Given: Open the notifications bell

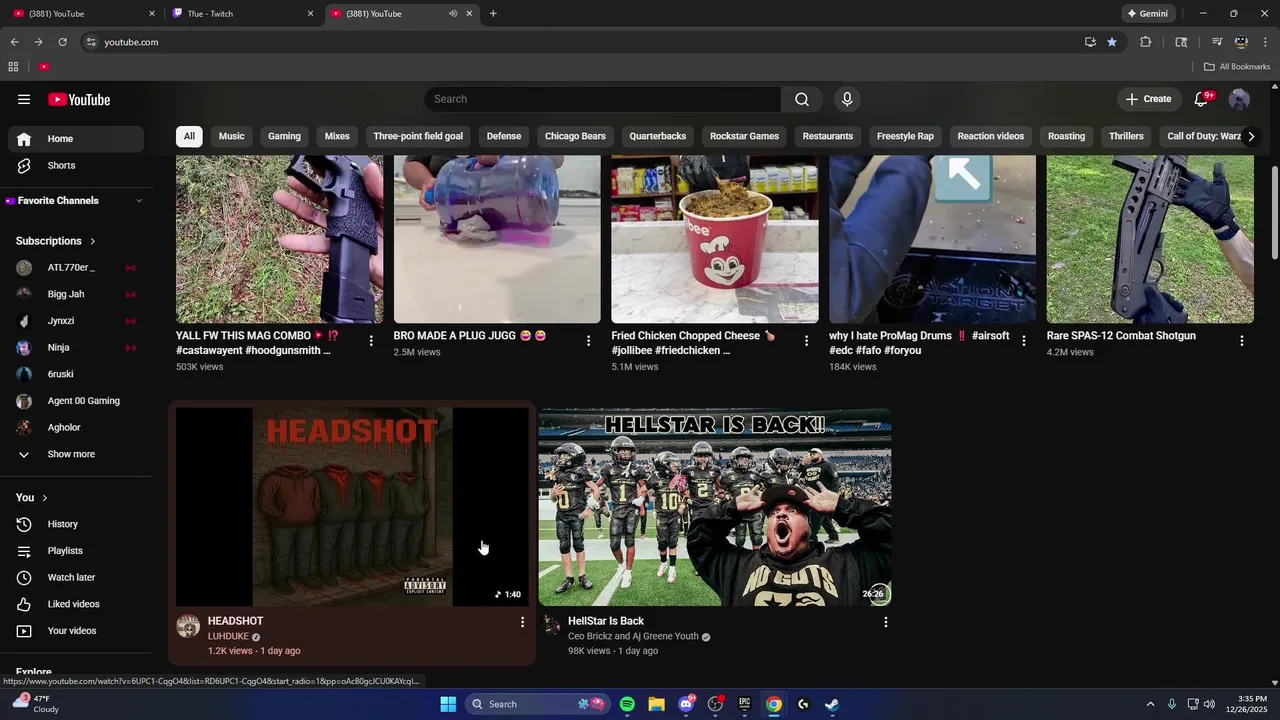Looking at the screenshot, I should pos(1202,99).
